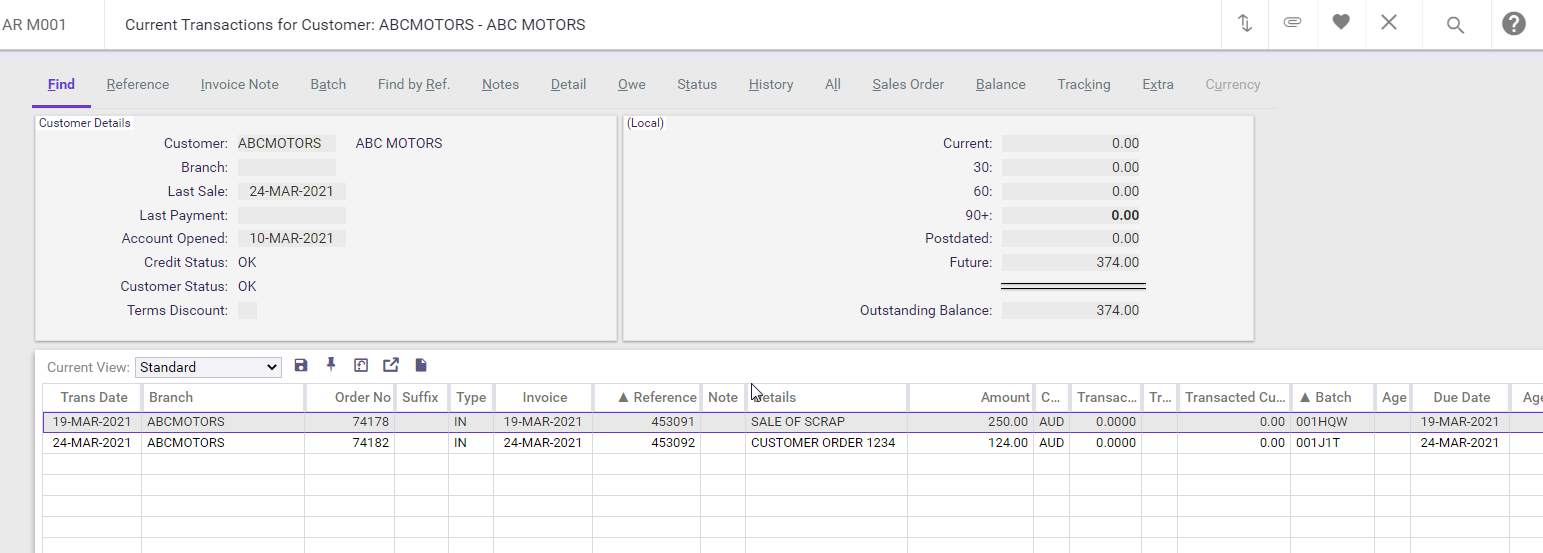Viewport: 1543px width, 553px height.
Task: Click the 124.00 amount cell
Action: click(971, 442)
